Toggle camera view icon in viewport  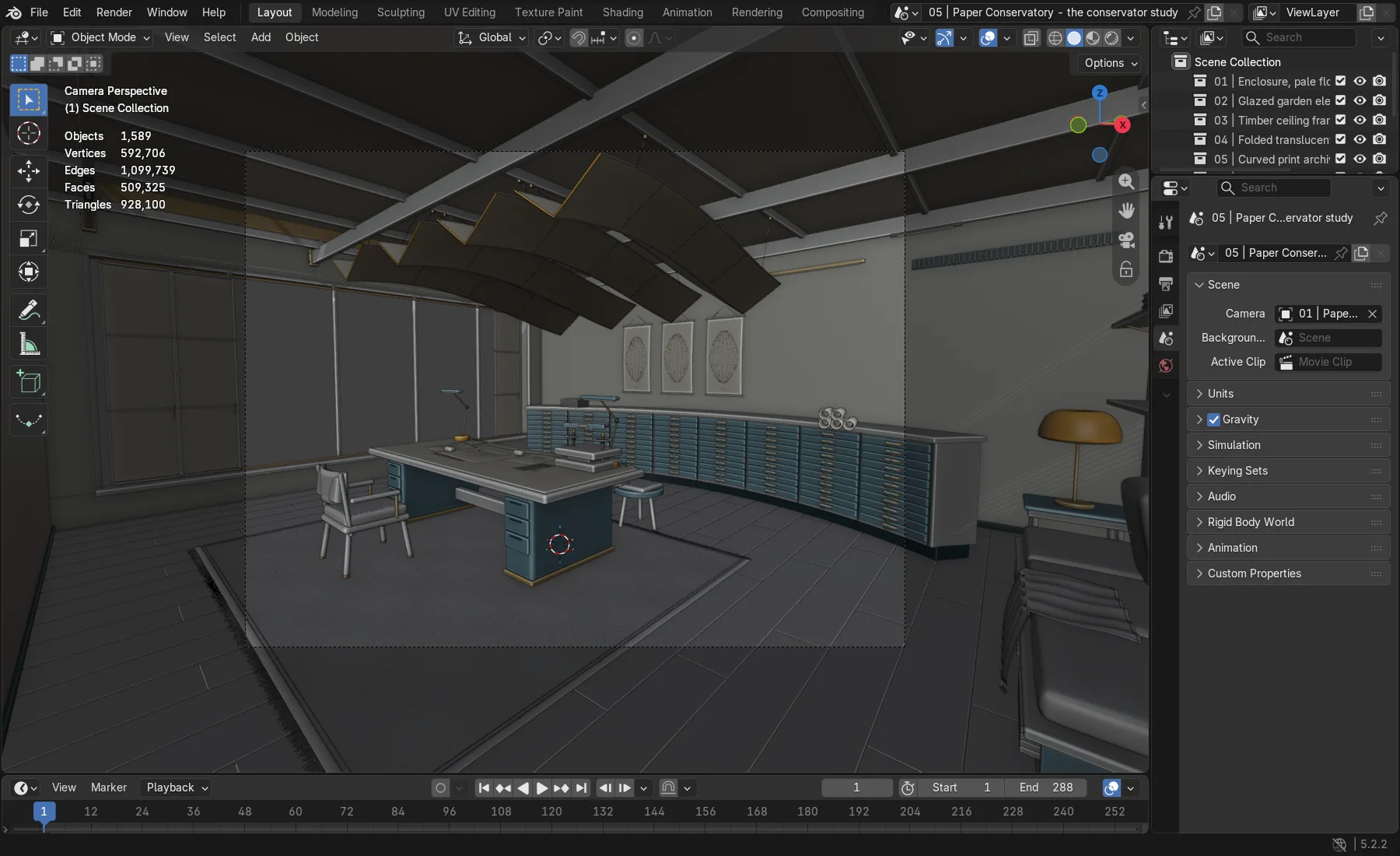click(1126, 240)
